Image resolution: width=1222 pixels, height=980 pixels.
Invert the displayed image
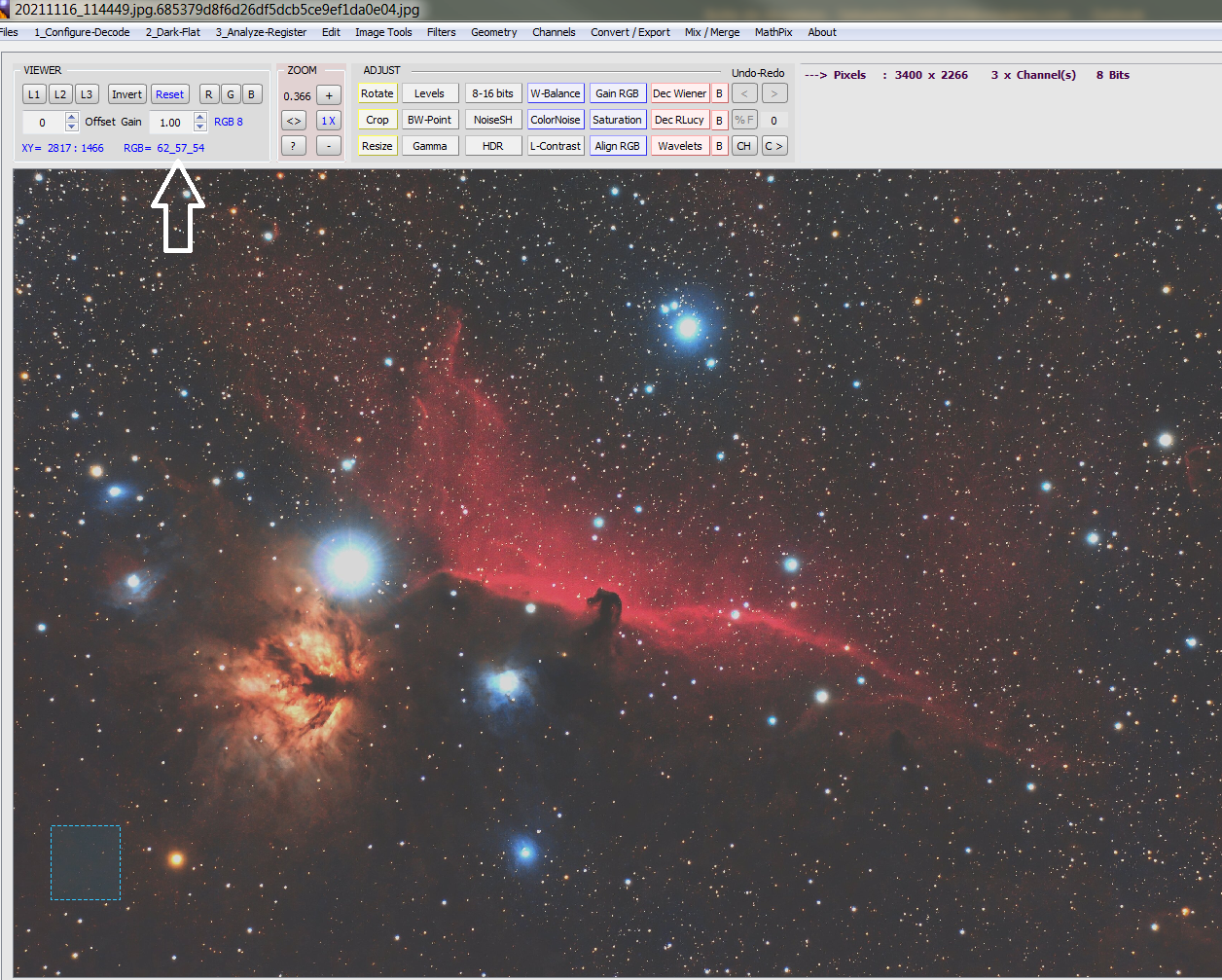point(127,94)
